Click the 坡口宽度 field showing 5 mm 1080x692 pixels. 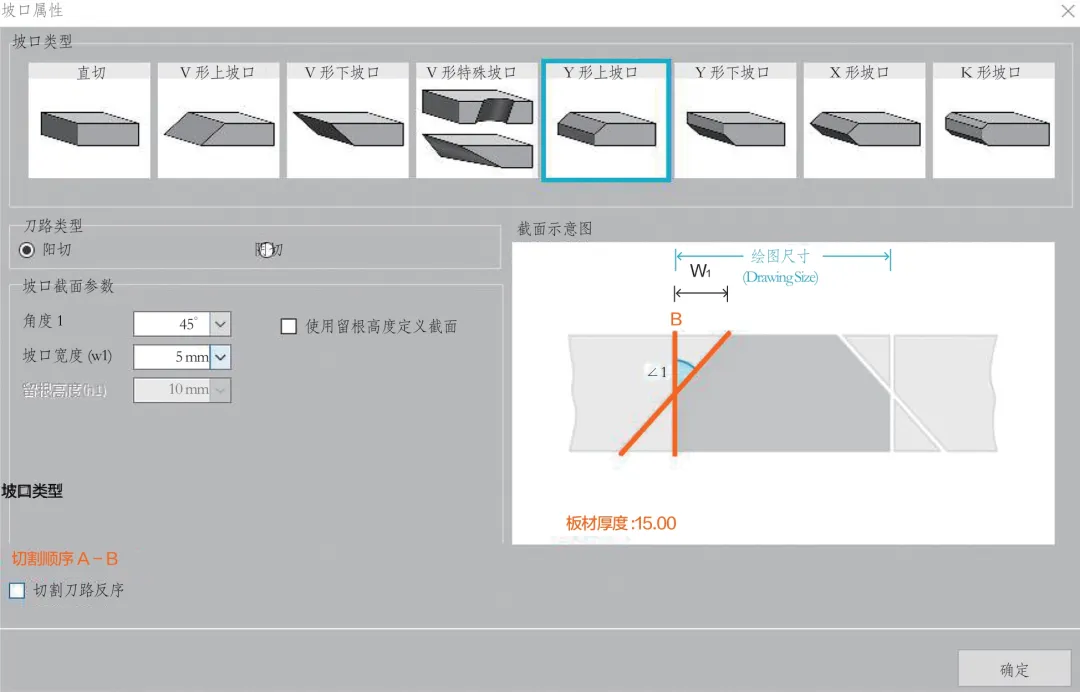tap(171, 357)
